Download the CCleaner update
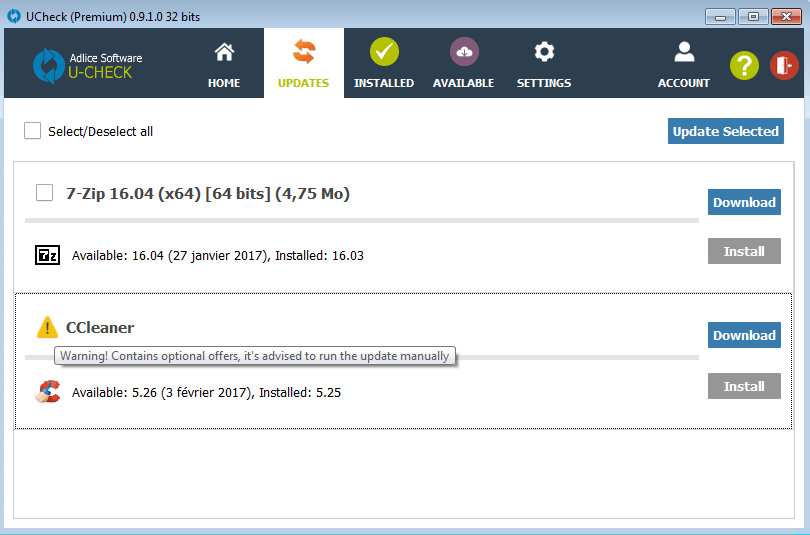 point(744,335)
